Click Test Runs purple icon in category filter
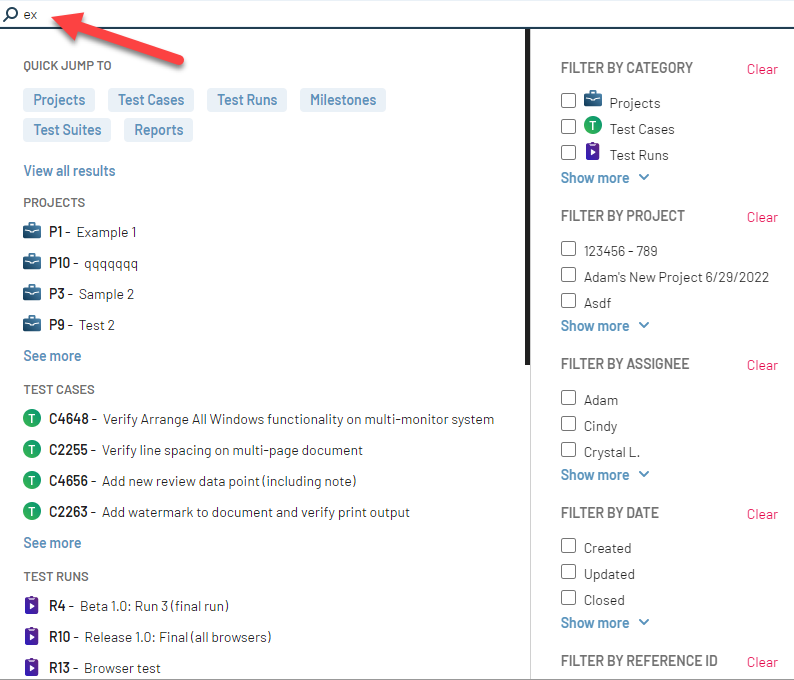The width and height of the screenshot is (794, 680). click(592, 151)
